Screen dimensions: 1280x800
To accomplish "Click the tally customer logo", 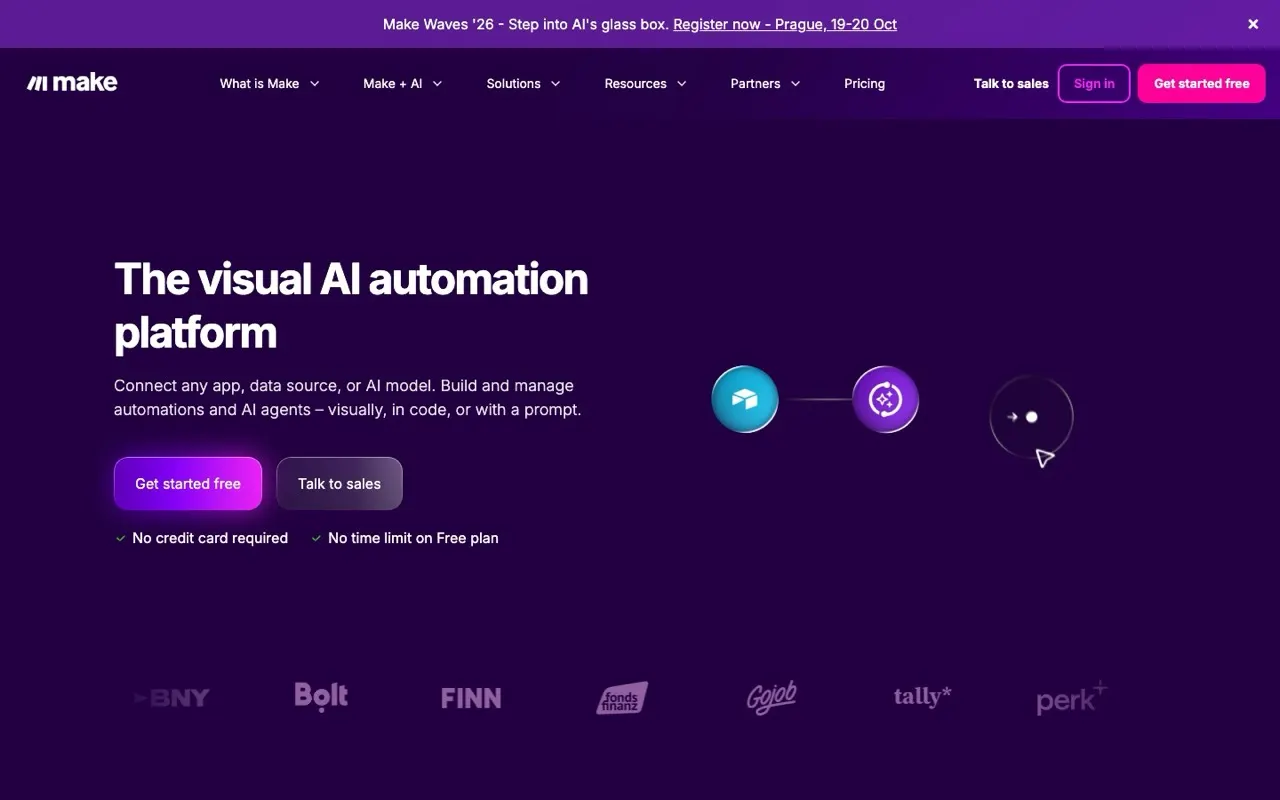I will click(x=922, y=696).
